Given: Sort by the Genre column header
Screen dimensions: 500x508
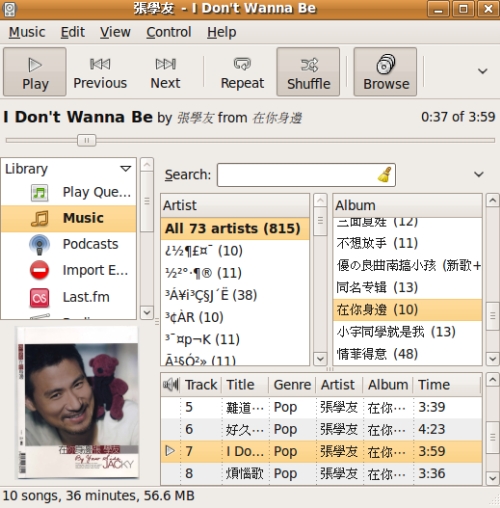Looking at the screenshot, I should (293, 385).
